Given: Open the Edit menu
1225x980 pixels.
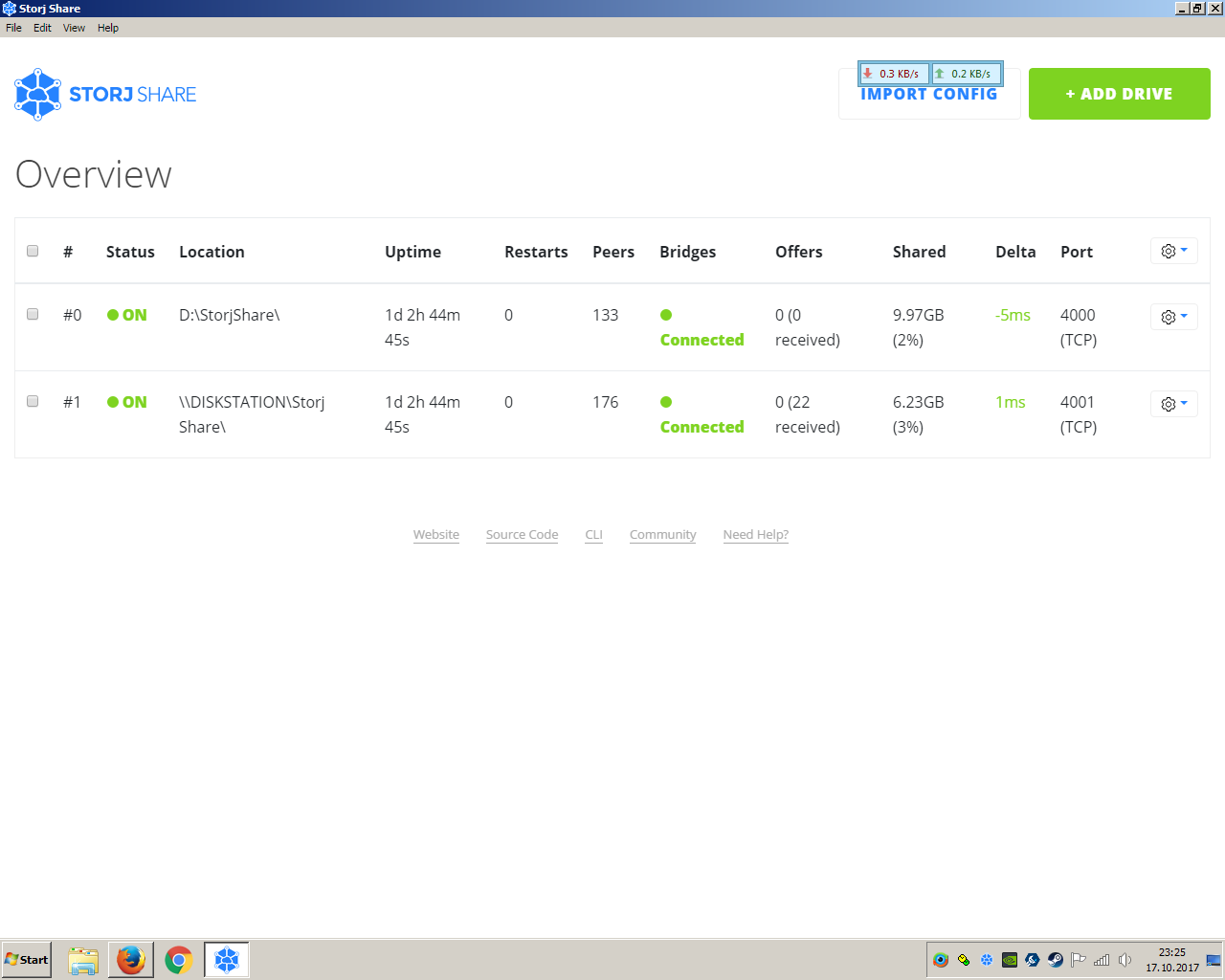Looking at the screenshot, I should coord(42,28).
